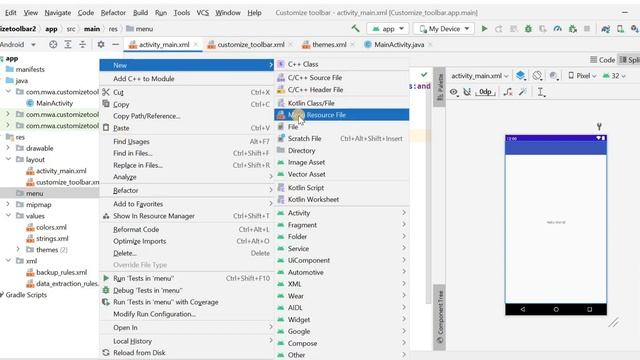Open the Build menu
Image resolution: width=640 pixels, height=360 pixels.
pyautogui.click(x=140, y=13)
